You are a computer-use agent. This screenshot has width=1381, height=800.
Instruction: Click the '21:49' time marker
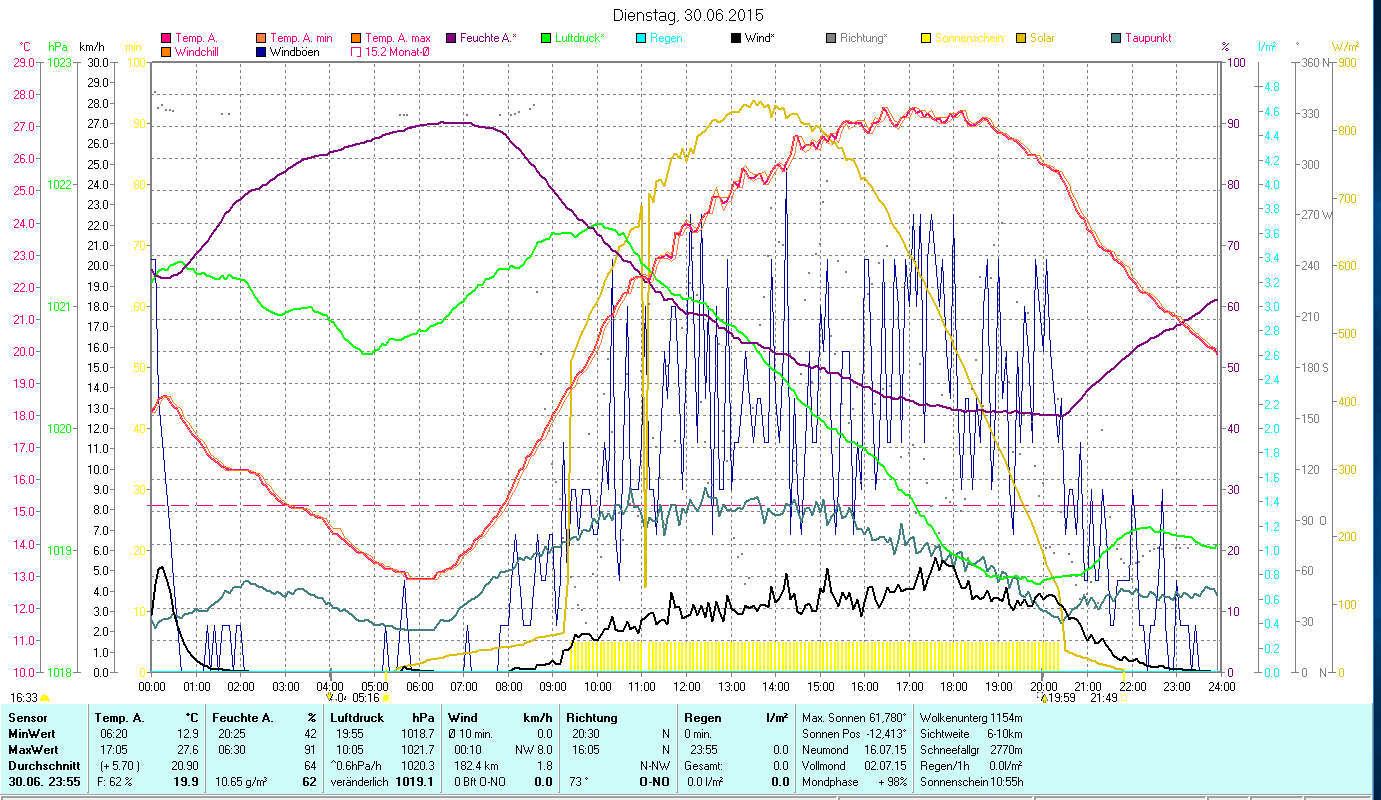1103,698
